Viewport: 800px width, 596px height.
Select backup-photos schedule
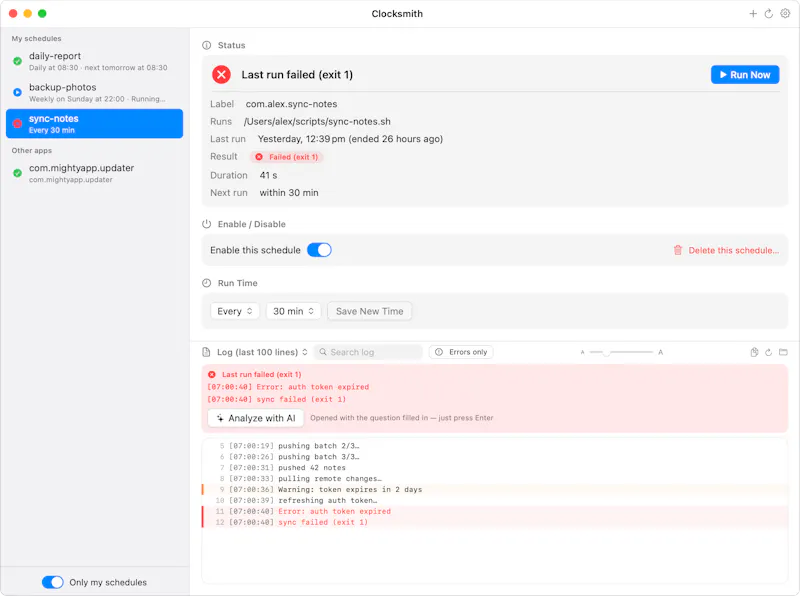[94, 92]
